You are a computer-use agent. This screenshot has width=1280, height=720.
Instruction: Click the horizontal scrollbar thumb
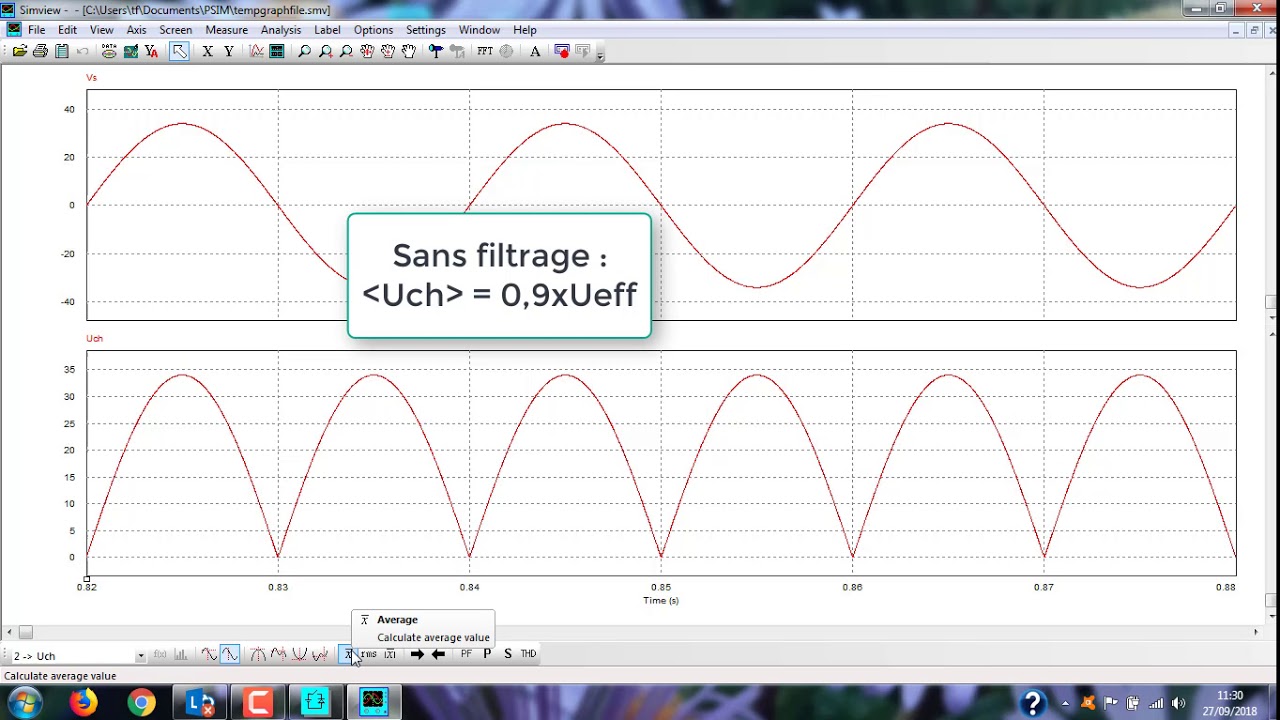click(x=26, y=632)
